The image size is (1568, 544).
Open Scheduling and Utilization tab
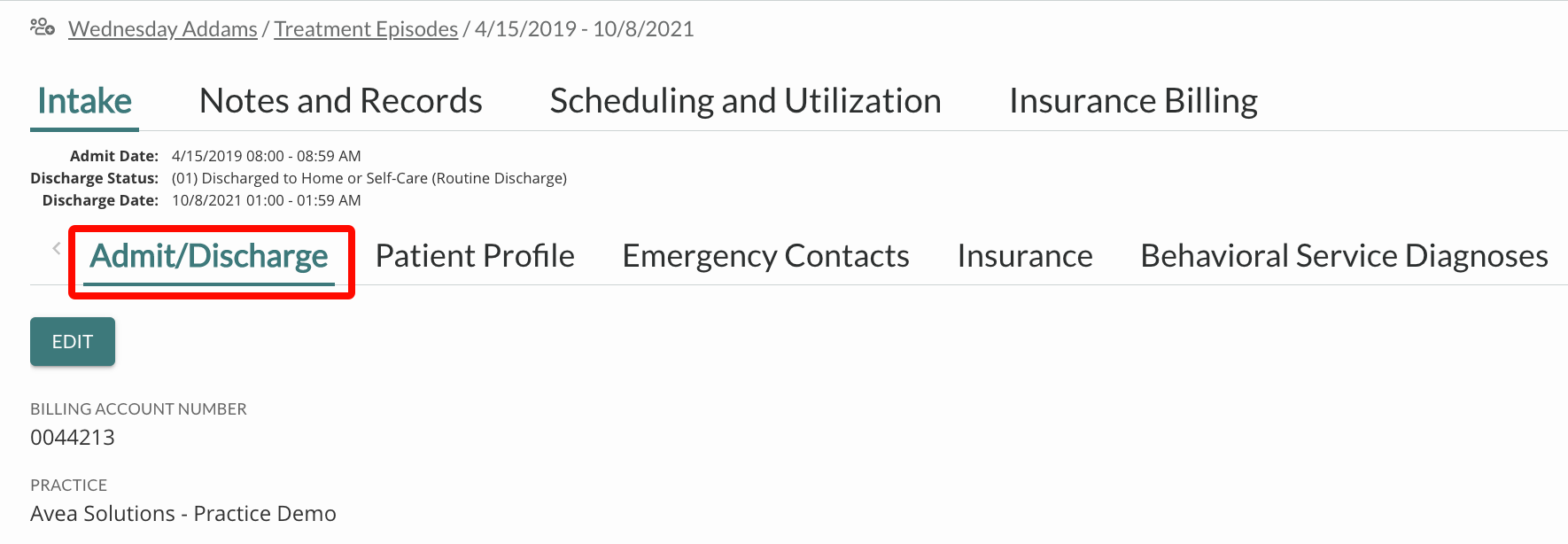pyautogui.click(x=746, y=101)
